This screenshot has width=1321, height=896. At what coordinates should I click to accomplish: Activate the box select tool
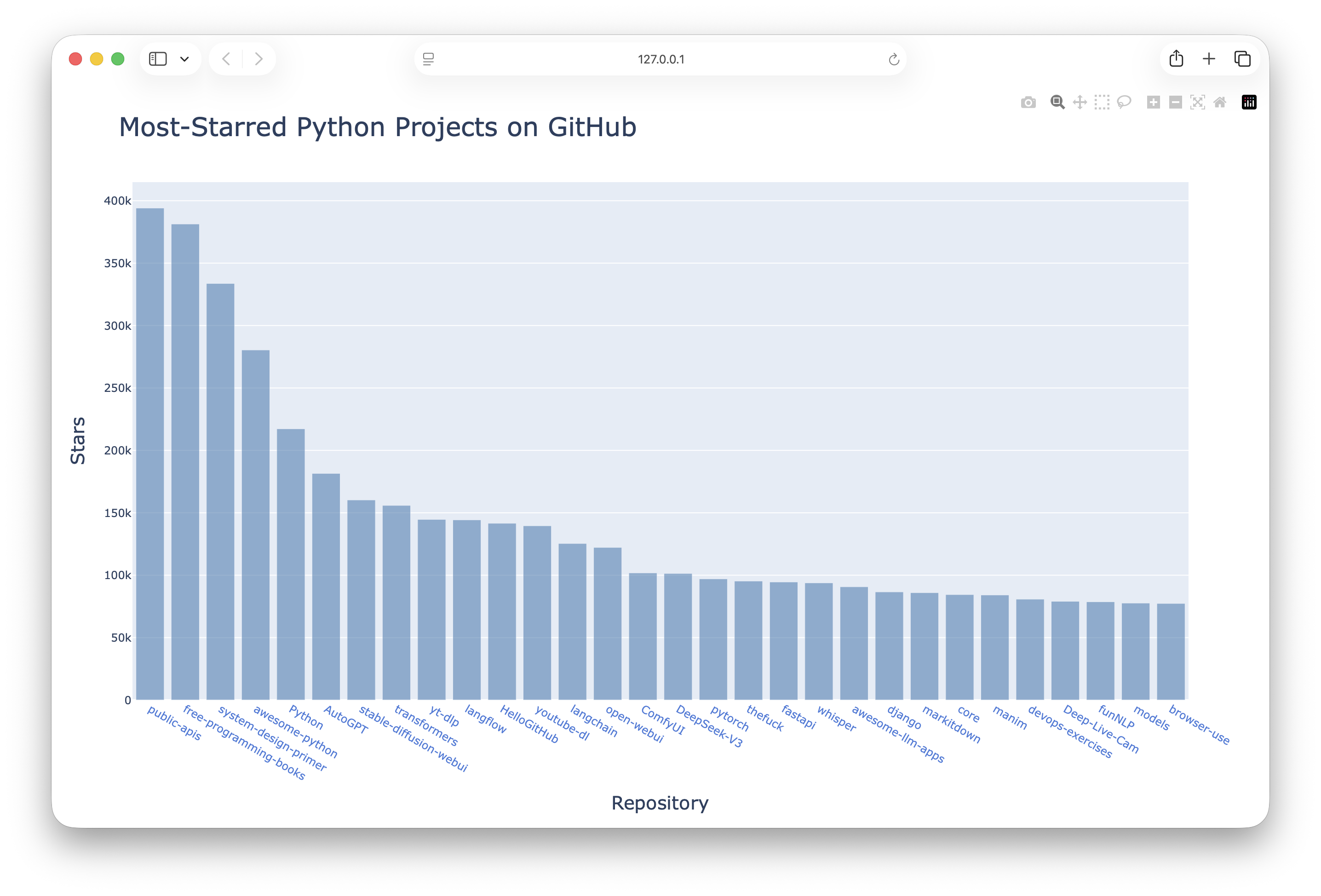pyautogui.click(x=1102, y=102)
